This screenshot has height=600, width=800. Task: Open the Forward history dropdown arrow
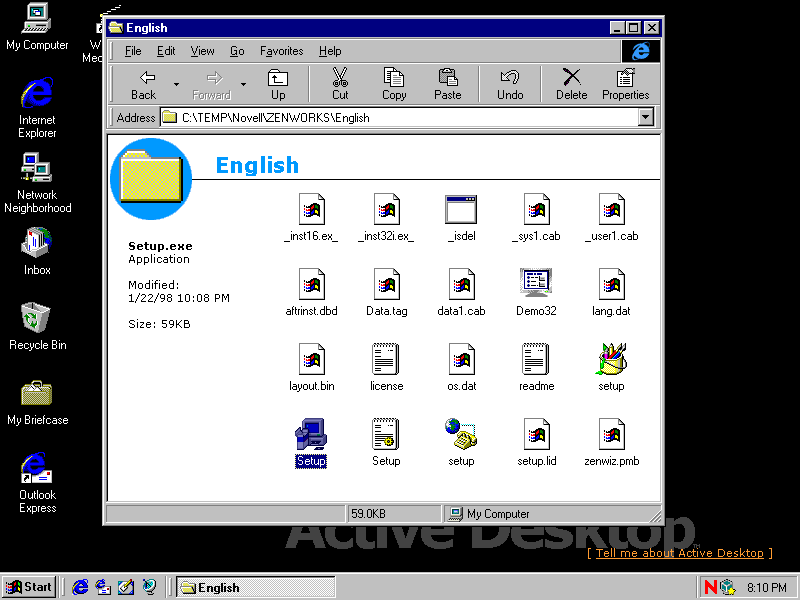(243, 84)
